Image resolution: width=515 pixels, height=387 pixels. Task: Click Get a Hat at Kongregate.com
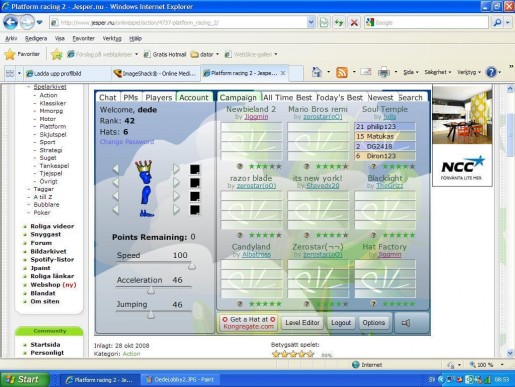(249, 323)
